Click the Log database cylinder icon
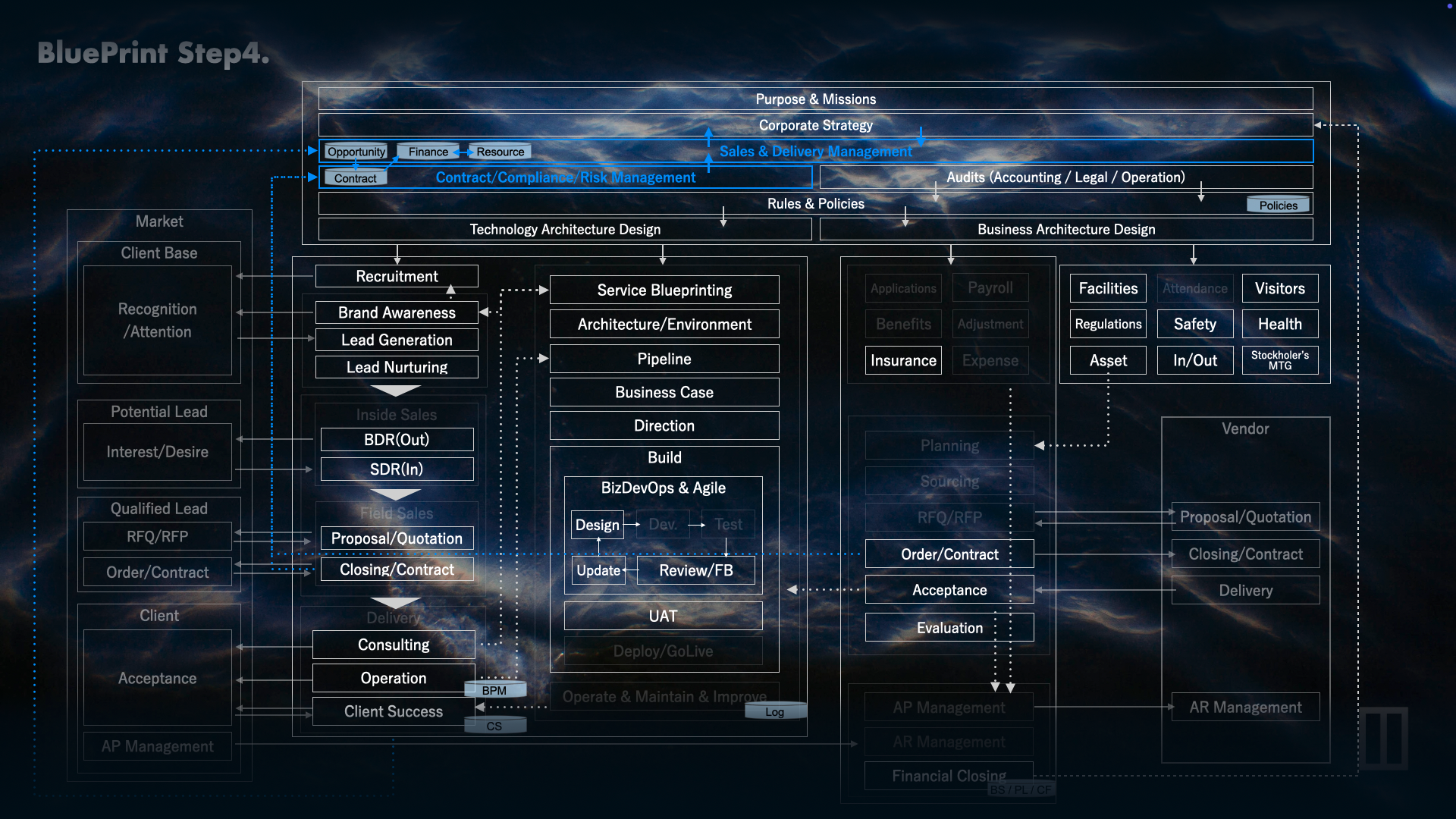Viewport: 1456px width, 819px height. 774,711
